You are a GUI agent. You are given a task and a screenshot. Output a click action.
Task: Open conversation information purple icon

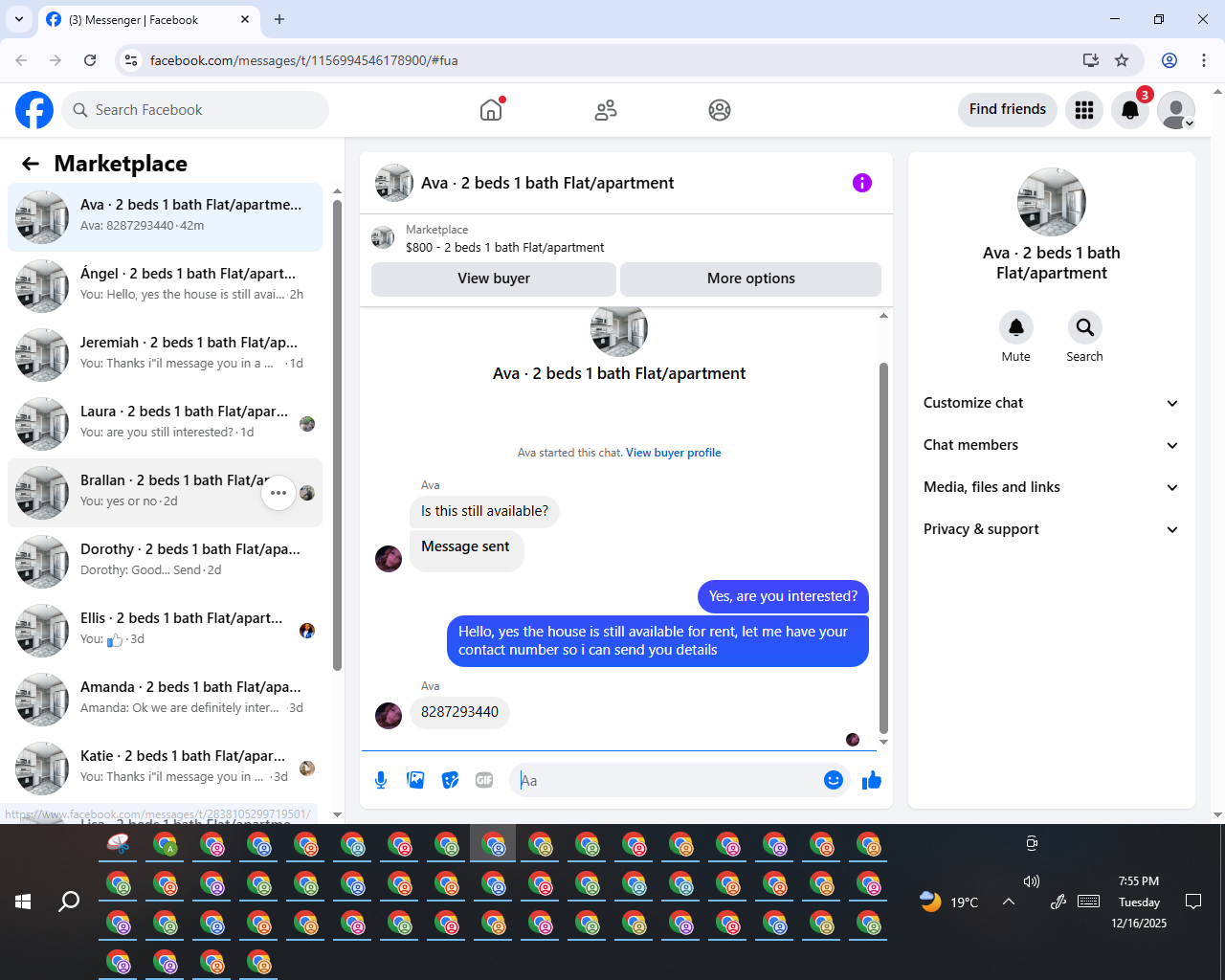pyautogui.click(x=862, y=183)
